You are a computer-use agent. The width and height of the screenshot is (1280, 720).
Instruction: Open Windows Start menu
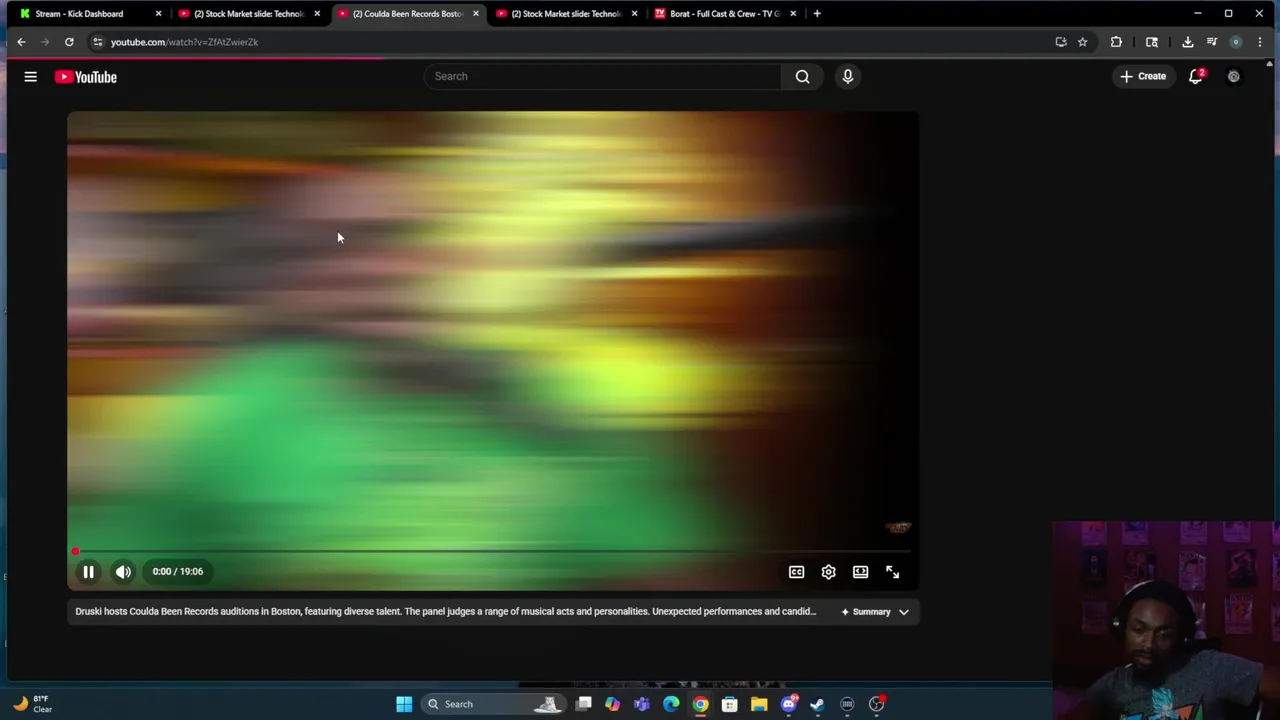(404, 704)
